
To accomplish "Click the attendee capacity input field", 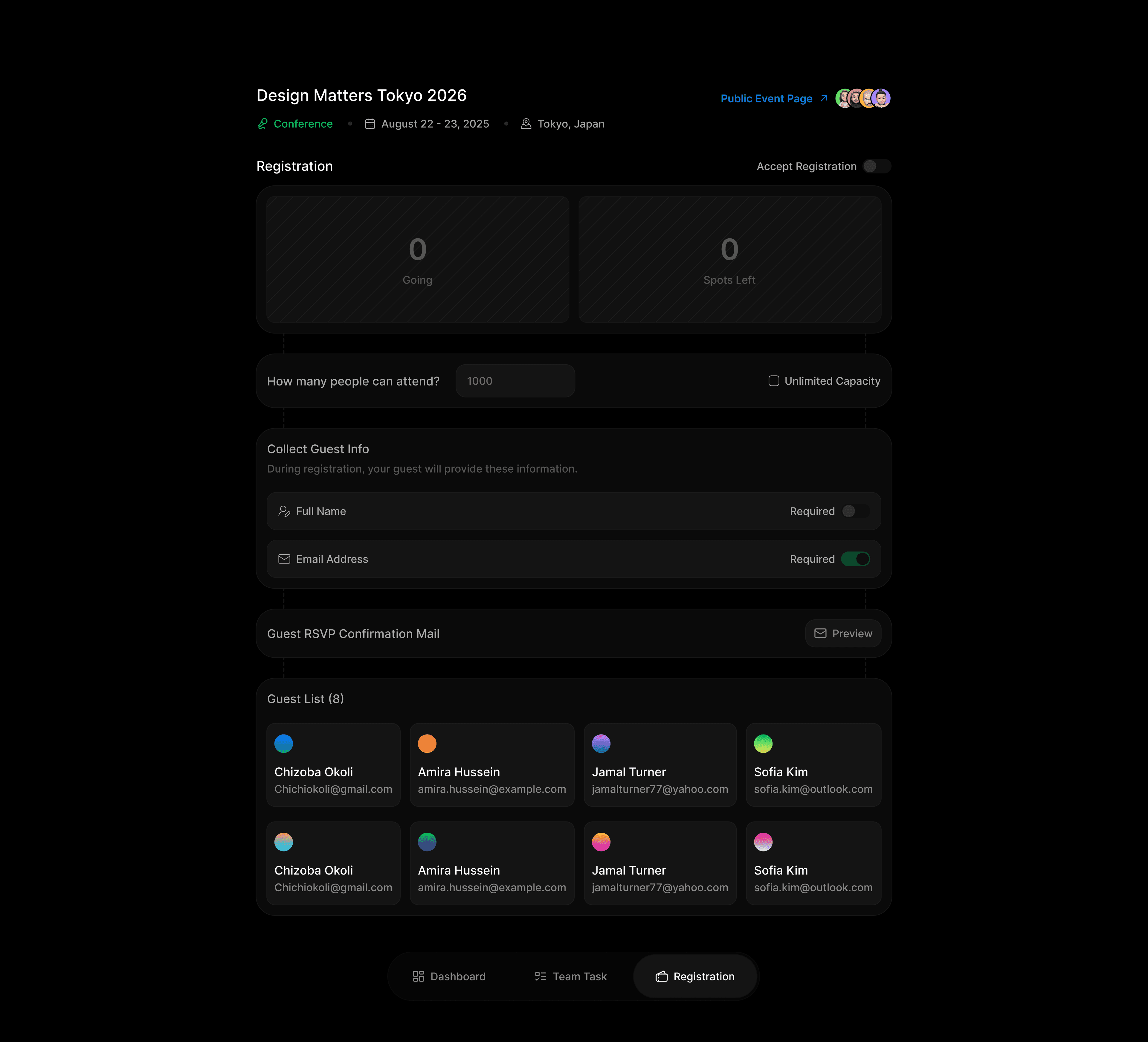I will 515,381.
